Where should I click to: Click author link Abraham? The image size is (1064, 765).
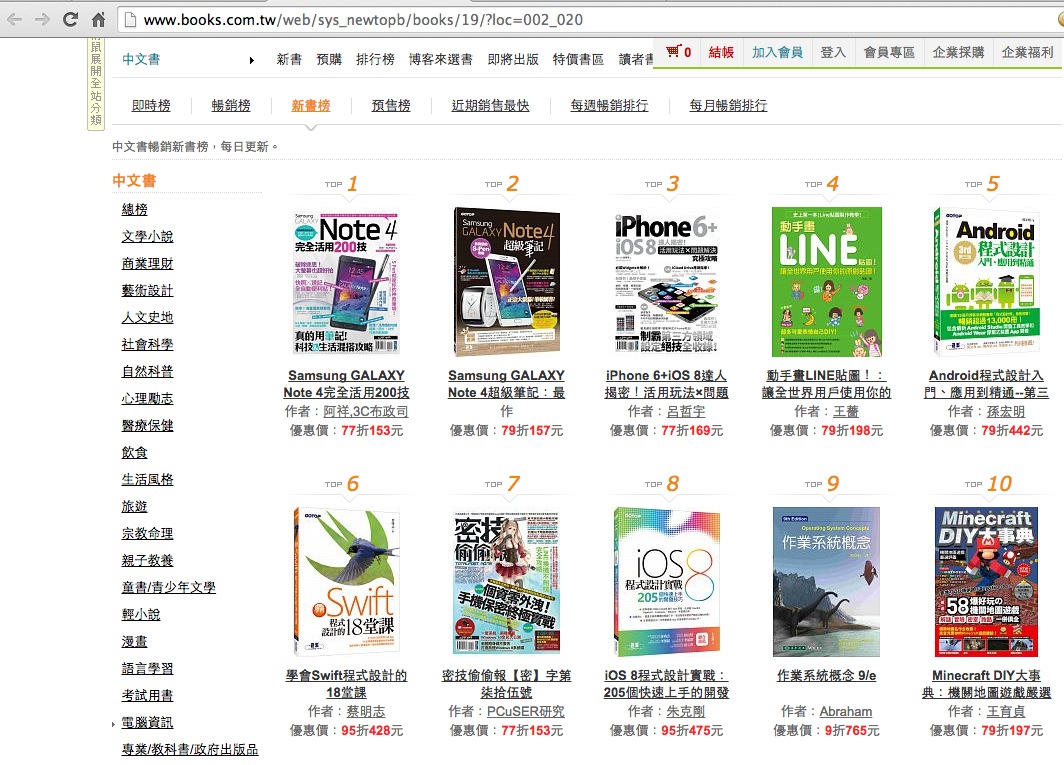[846, 711]
